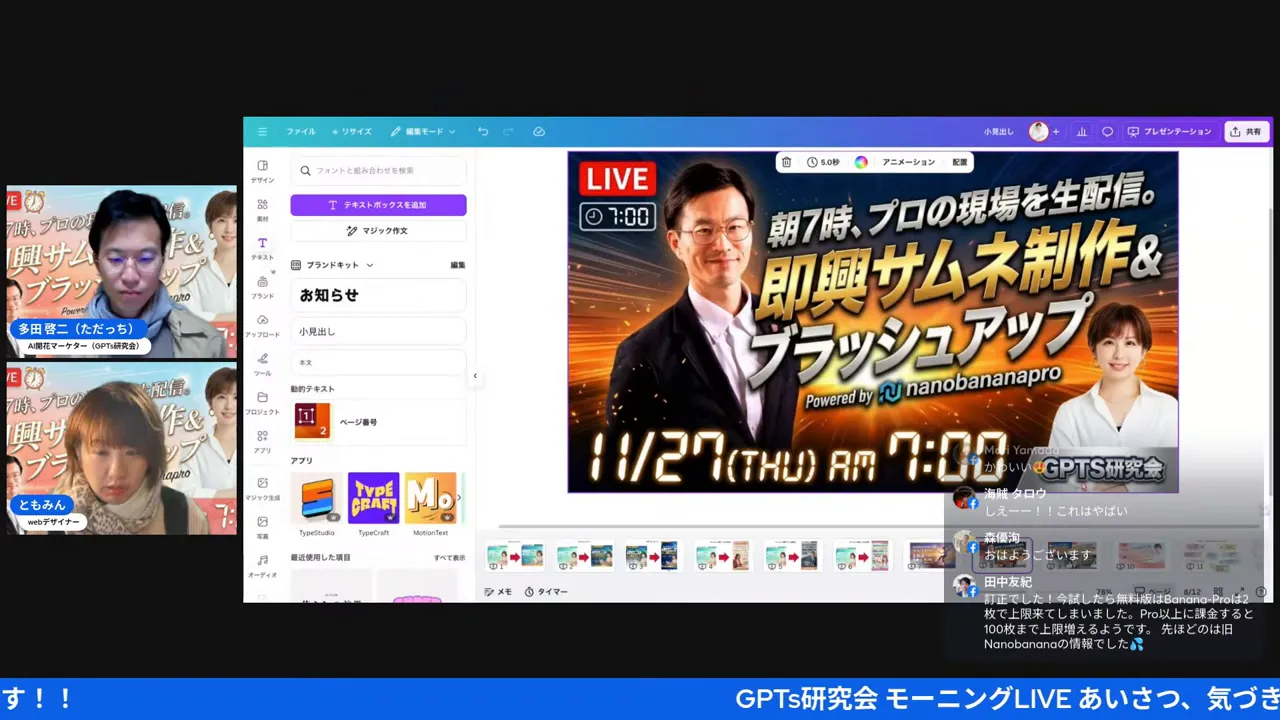Add the お知らせ heading style

click(x=378, y=295)
